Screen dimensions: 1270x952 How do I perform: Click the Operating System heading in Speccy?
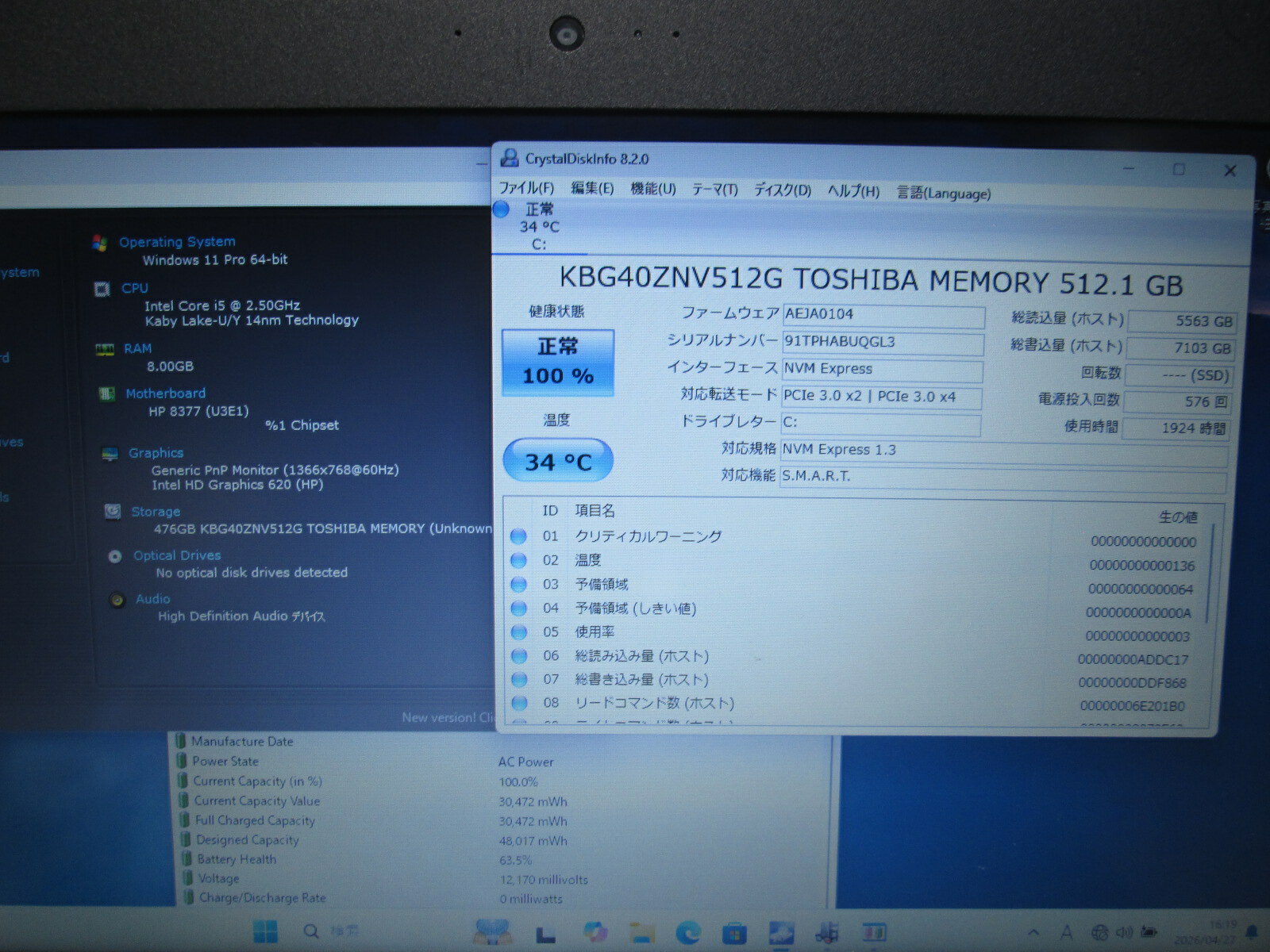(x=177, y=242)
